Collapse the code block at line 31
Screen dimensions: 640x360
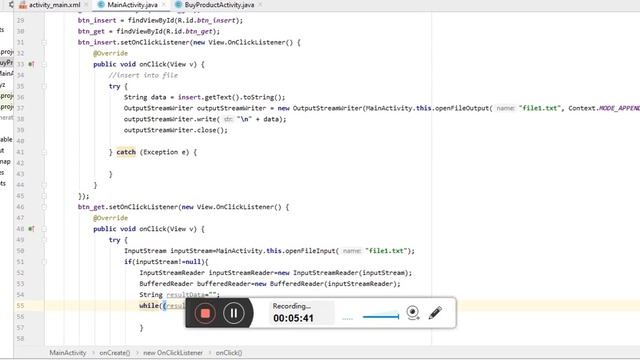(x=44, y=42)
